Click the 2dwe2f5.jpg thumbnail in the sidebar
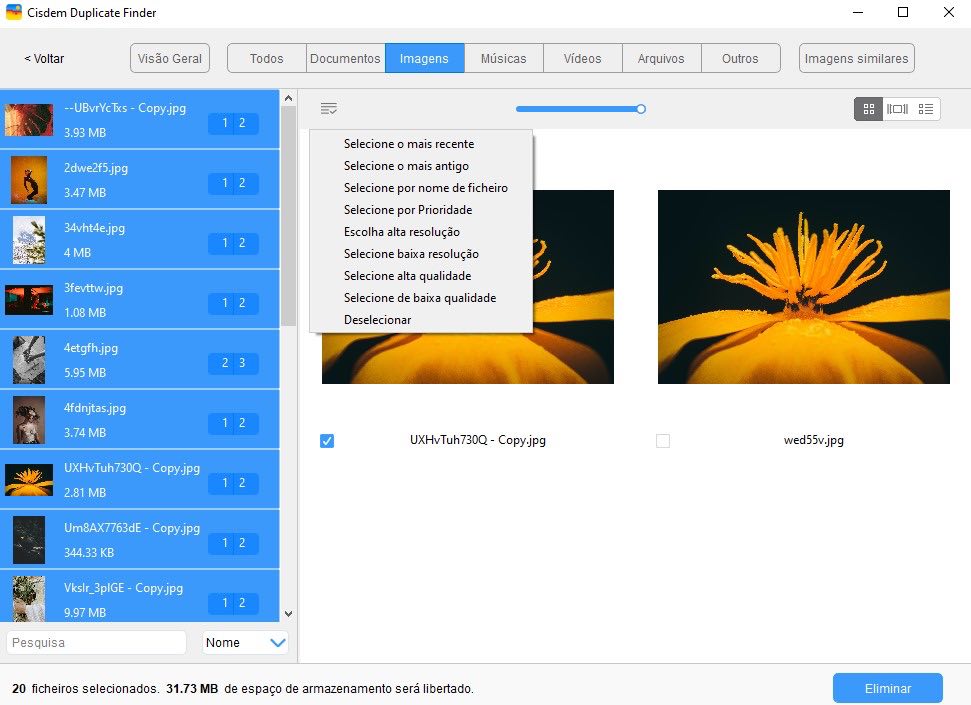Image resolution: width=971 pixels, height=705 pixels. coord(30,179)
